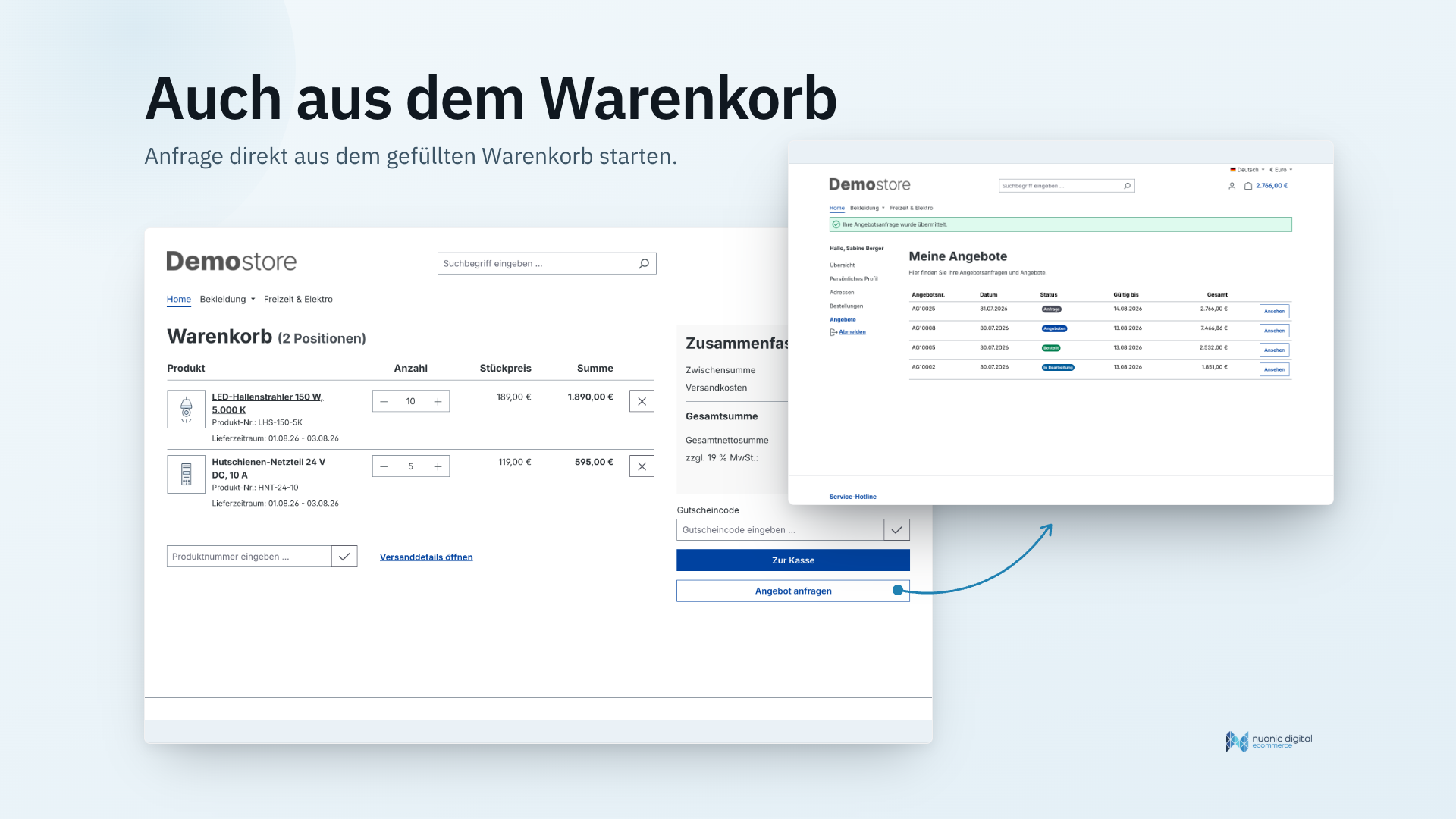Click the quantity field showing 10
Image resolution: width=1456 pixels, height=819 pixels.
(x=411, y=402)
